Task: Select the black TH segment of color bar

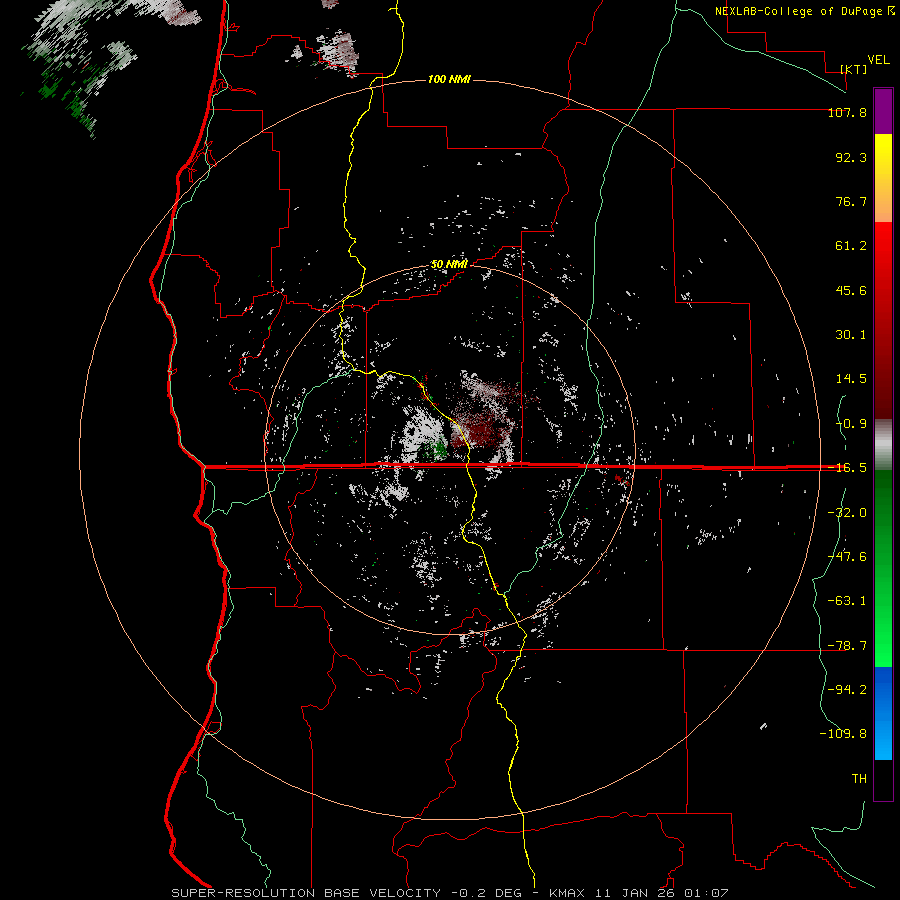Action: [883, 779]
